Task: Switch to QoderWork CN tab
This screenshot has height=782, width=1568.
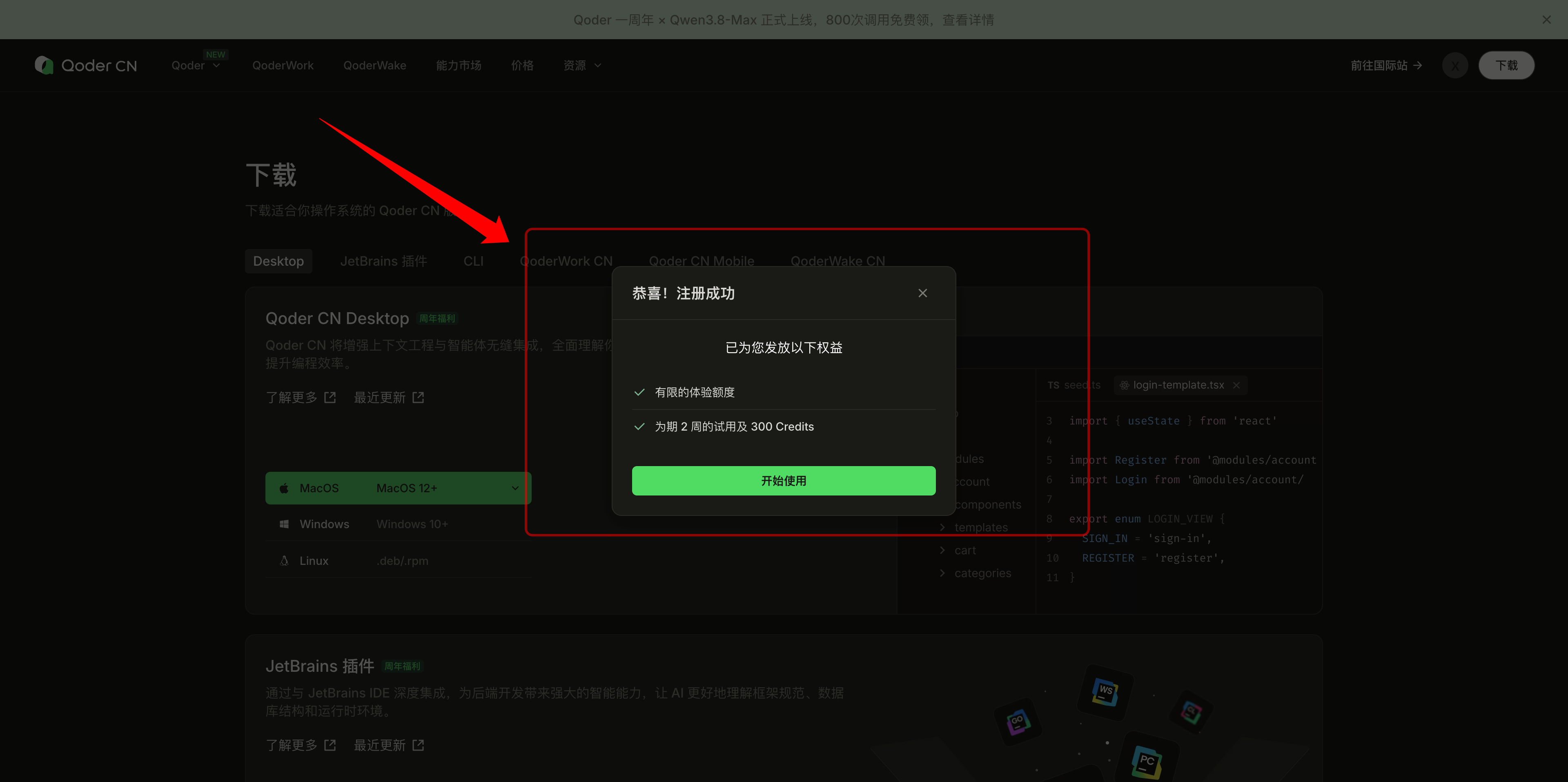Action: coord(566,261)
